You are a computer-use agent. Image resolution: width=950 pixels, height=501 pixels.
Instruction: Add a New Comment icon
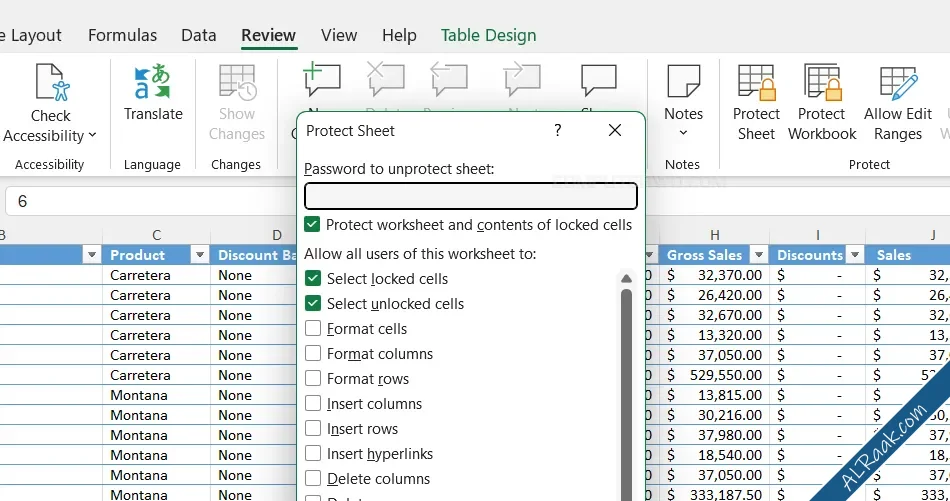click(321, 79)
